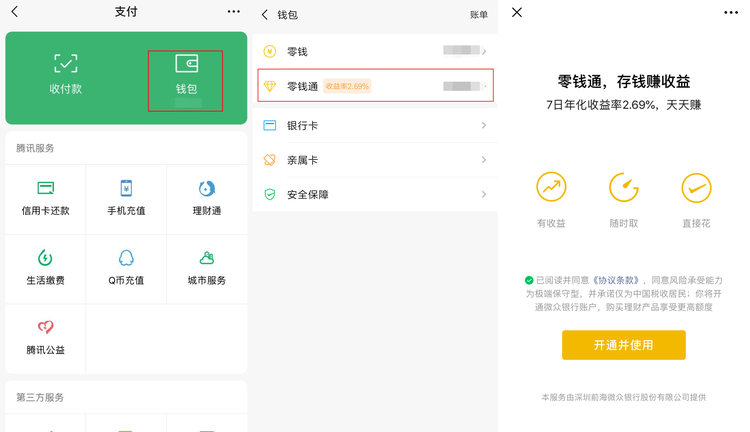The image size is (750, 432).
Task: Click the 随时取 feature icon
Action: [x=624, y=187]
